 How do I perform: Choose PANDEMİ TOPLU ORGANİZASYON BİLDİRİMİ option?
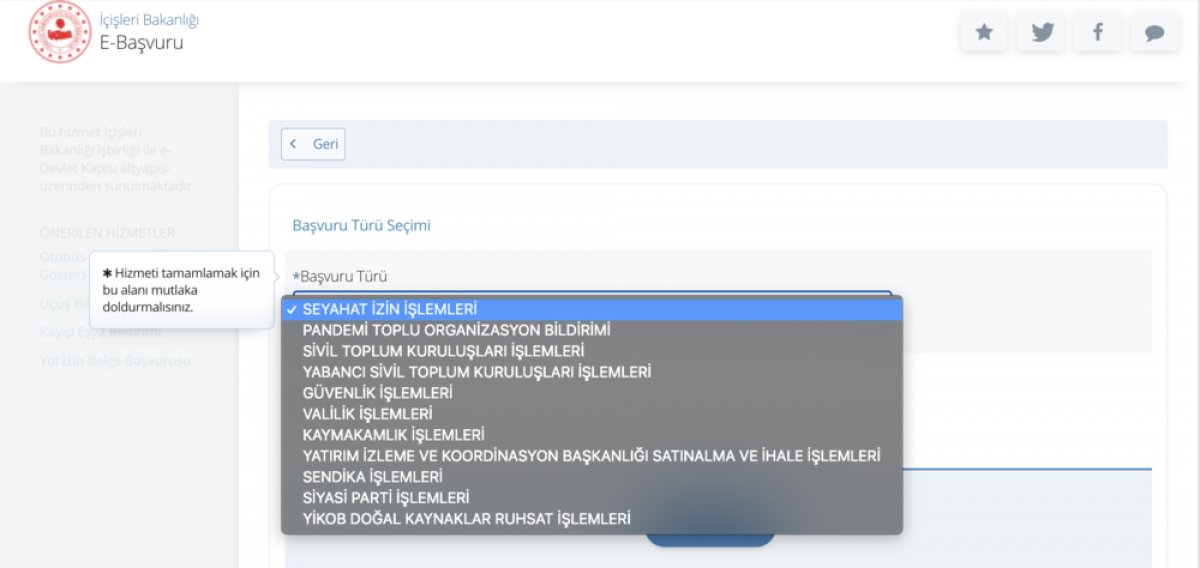tap(456, 330)
